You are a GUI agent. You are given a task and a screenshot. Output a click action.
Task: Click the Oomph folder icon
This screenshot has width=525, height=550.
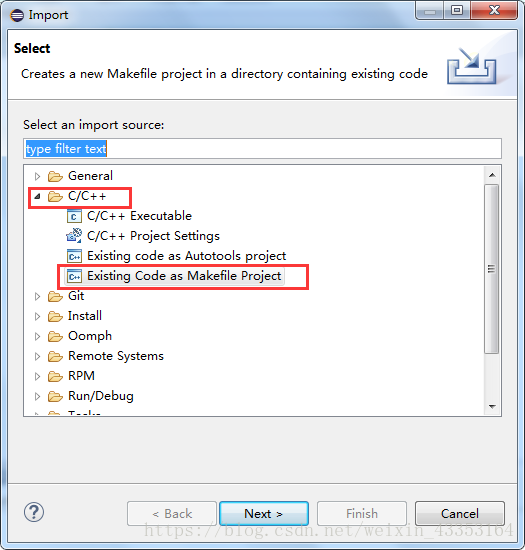coord(55,336)
